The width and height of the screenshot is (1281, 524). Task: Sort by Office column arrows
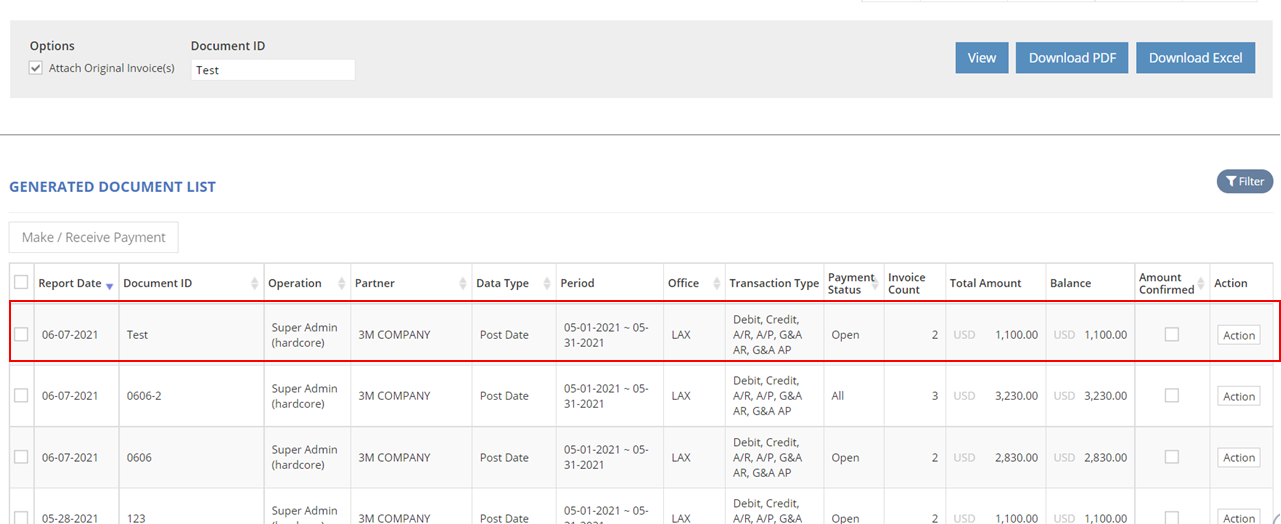717,284
